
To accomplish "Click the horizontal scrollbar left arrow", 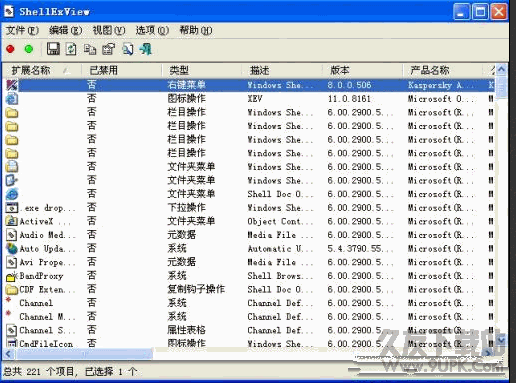I will 9,354.
